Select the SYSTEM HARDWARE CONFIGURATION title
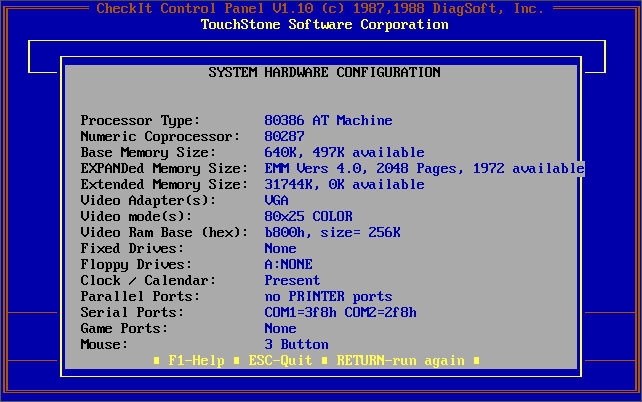The image size is (642, 402). 324,72
